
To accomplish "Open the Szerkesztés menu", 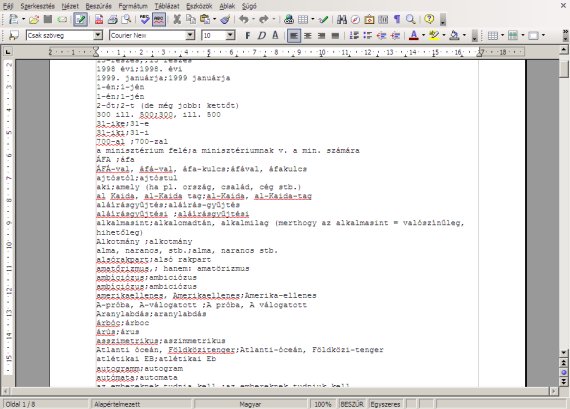I will (37, 6).
